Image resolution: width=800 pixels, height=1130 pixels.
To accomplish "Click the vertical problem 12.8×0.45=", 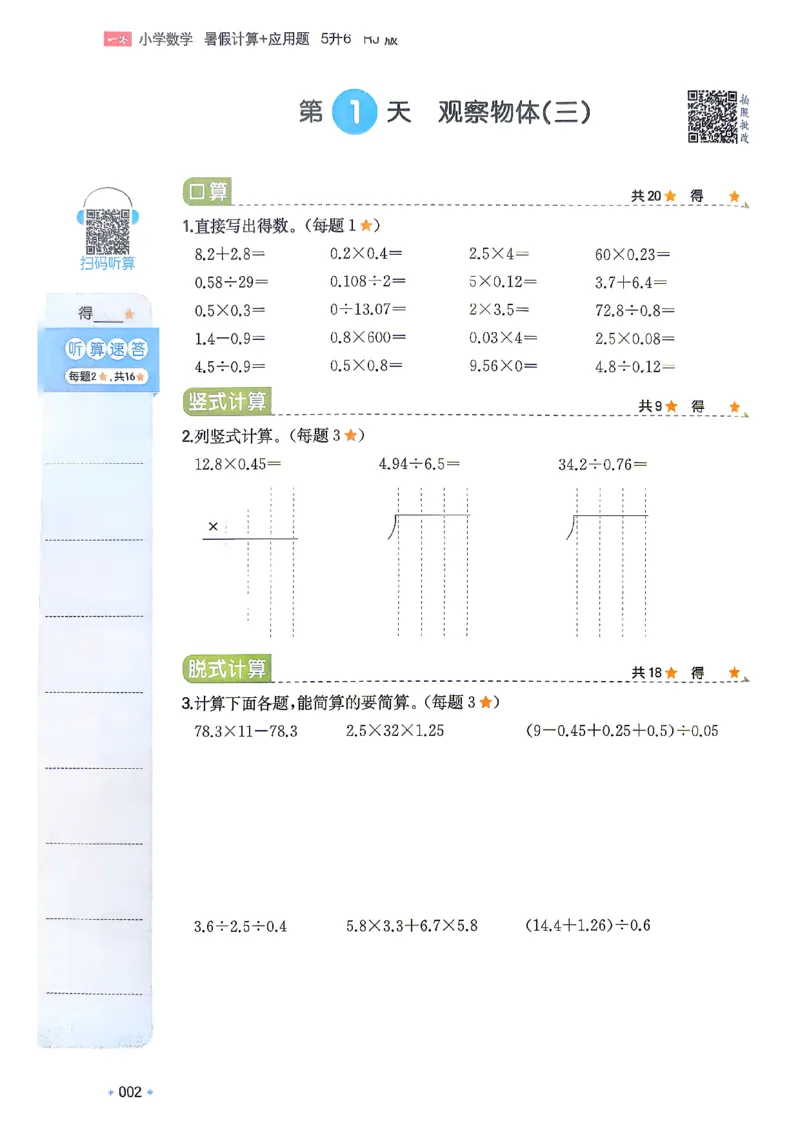I will click(237, 465).
